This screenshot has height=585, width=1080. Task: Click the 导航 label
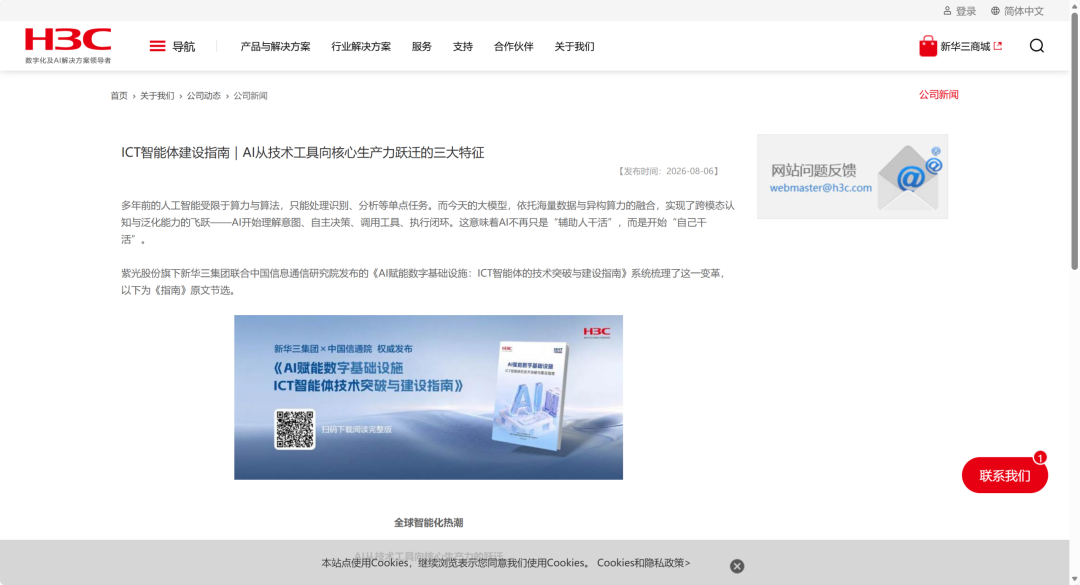[183, 46]
